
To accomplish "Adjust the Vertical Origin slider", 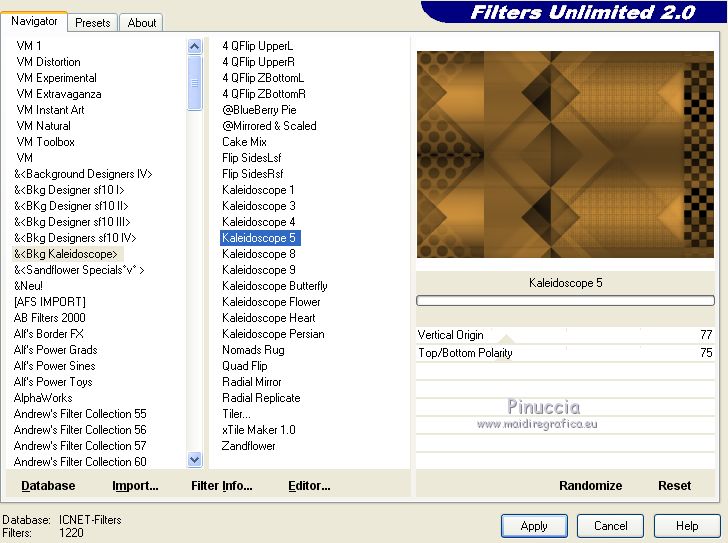I will click(565, 335).
